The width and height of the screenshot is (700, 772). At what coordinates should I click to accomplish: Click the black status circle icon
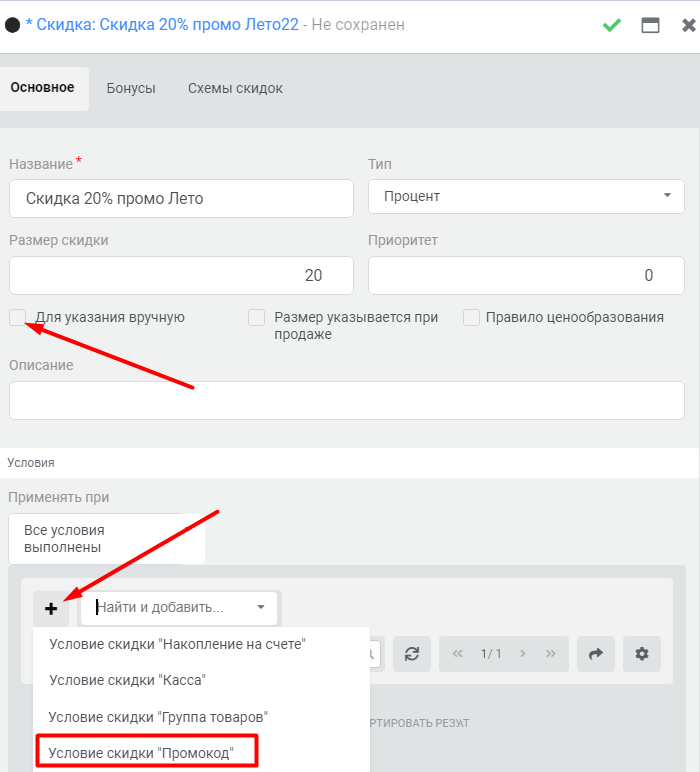(12, 25)
